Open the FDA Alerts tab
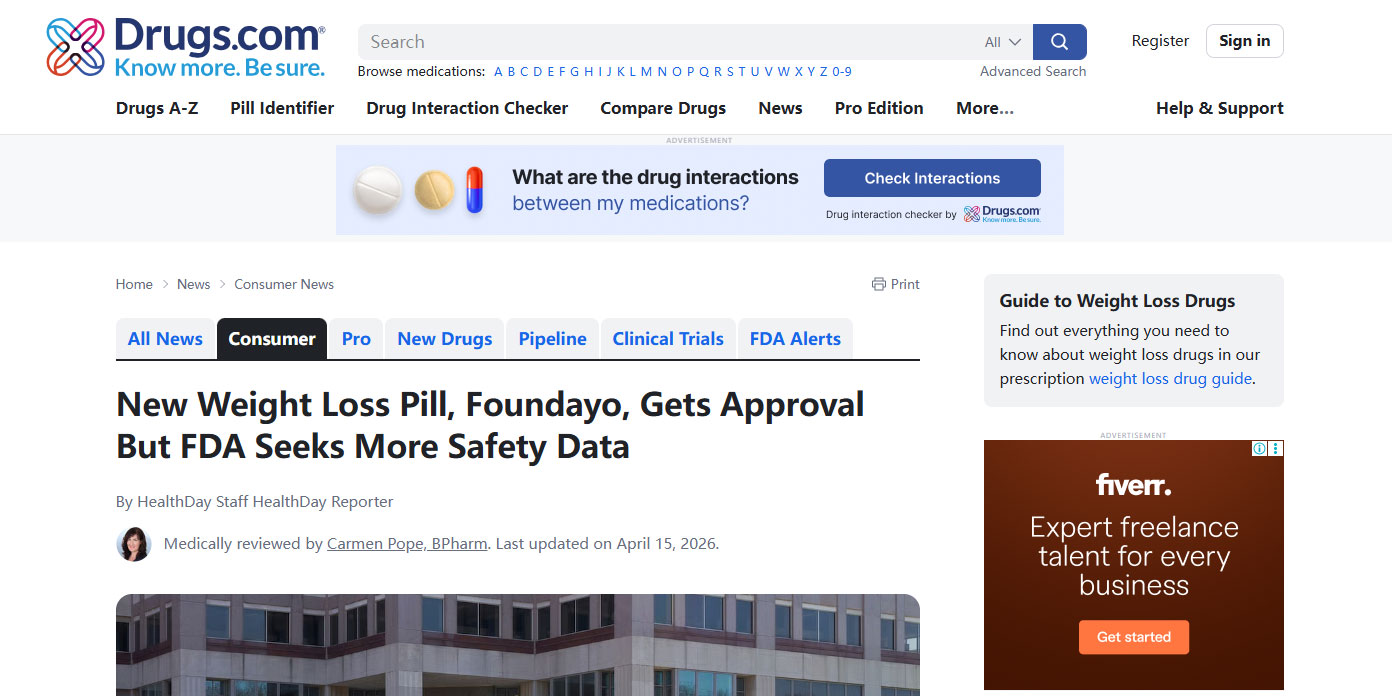1392x696 pixels. [795, 339]
